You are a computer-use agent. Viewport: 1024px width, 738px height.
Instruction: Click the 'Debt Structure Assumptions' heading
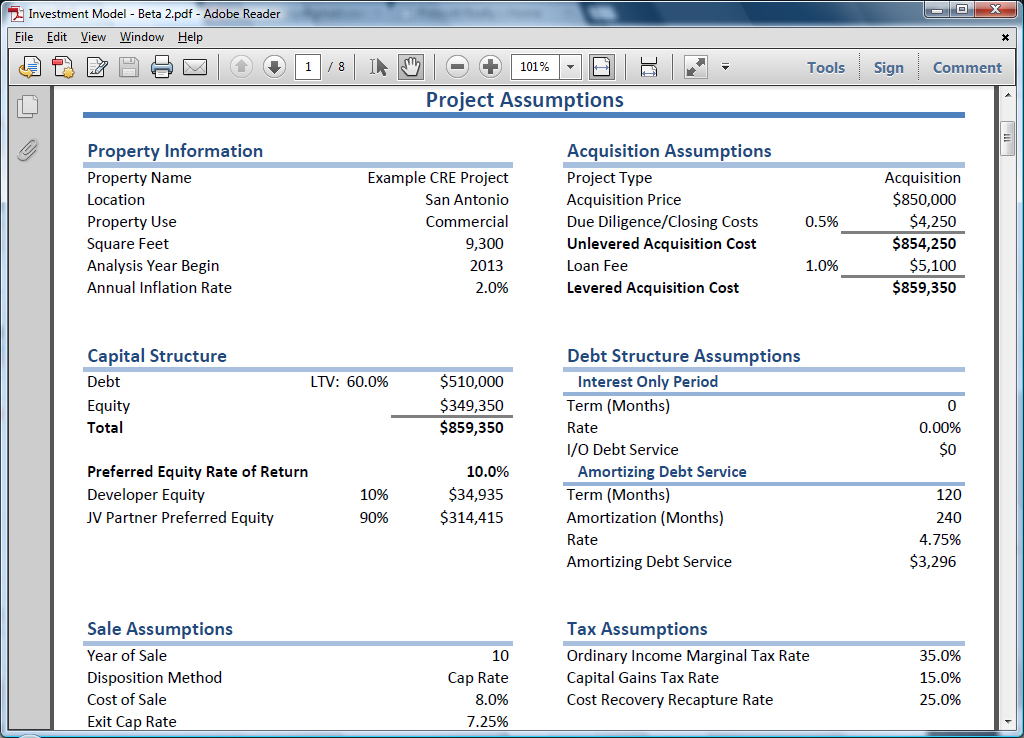point(684,356)
